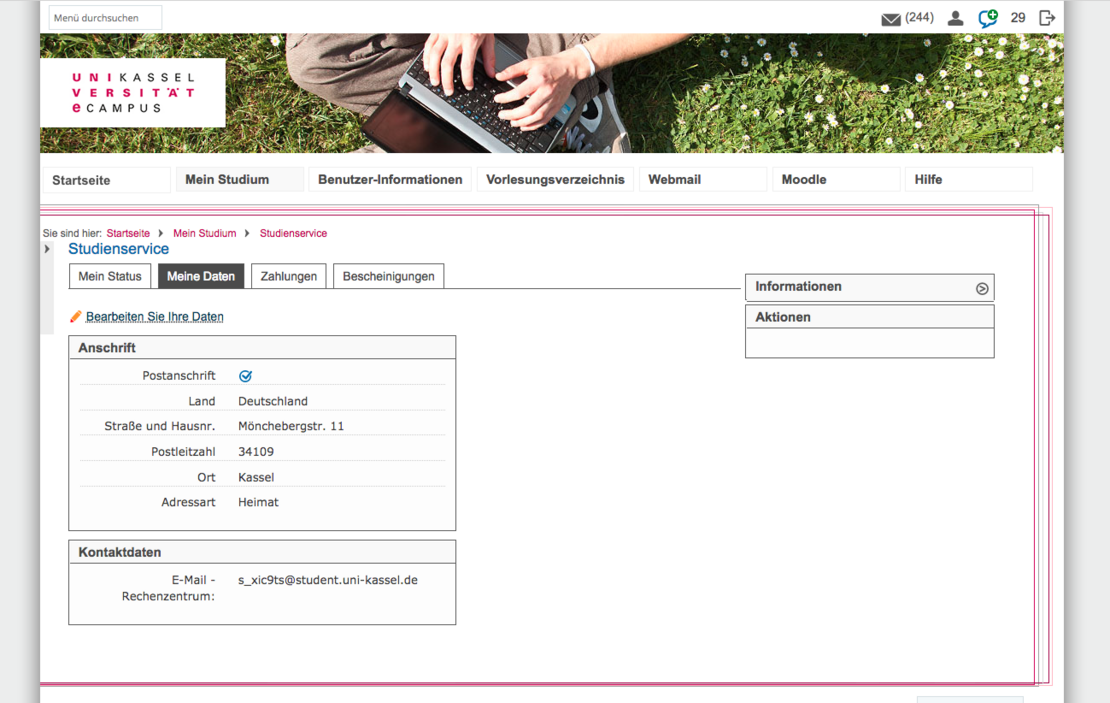
Task: Open the chat bubble icon
Action: [x=988, y=18]
